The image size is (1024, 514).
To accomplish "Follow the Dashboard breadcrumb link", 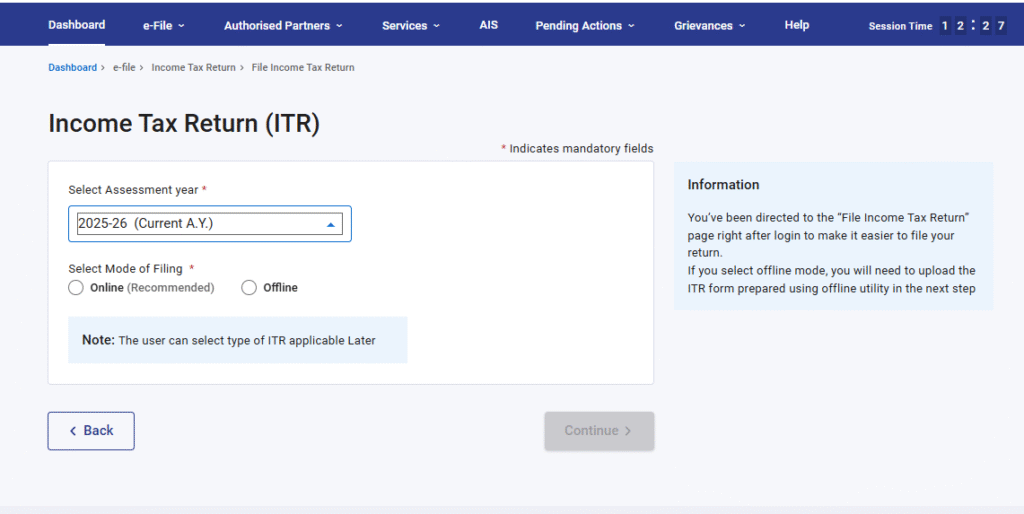I will 72,68.
